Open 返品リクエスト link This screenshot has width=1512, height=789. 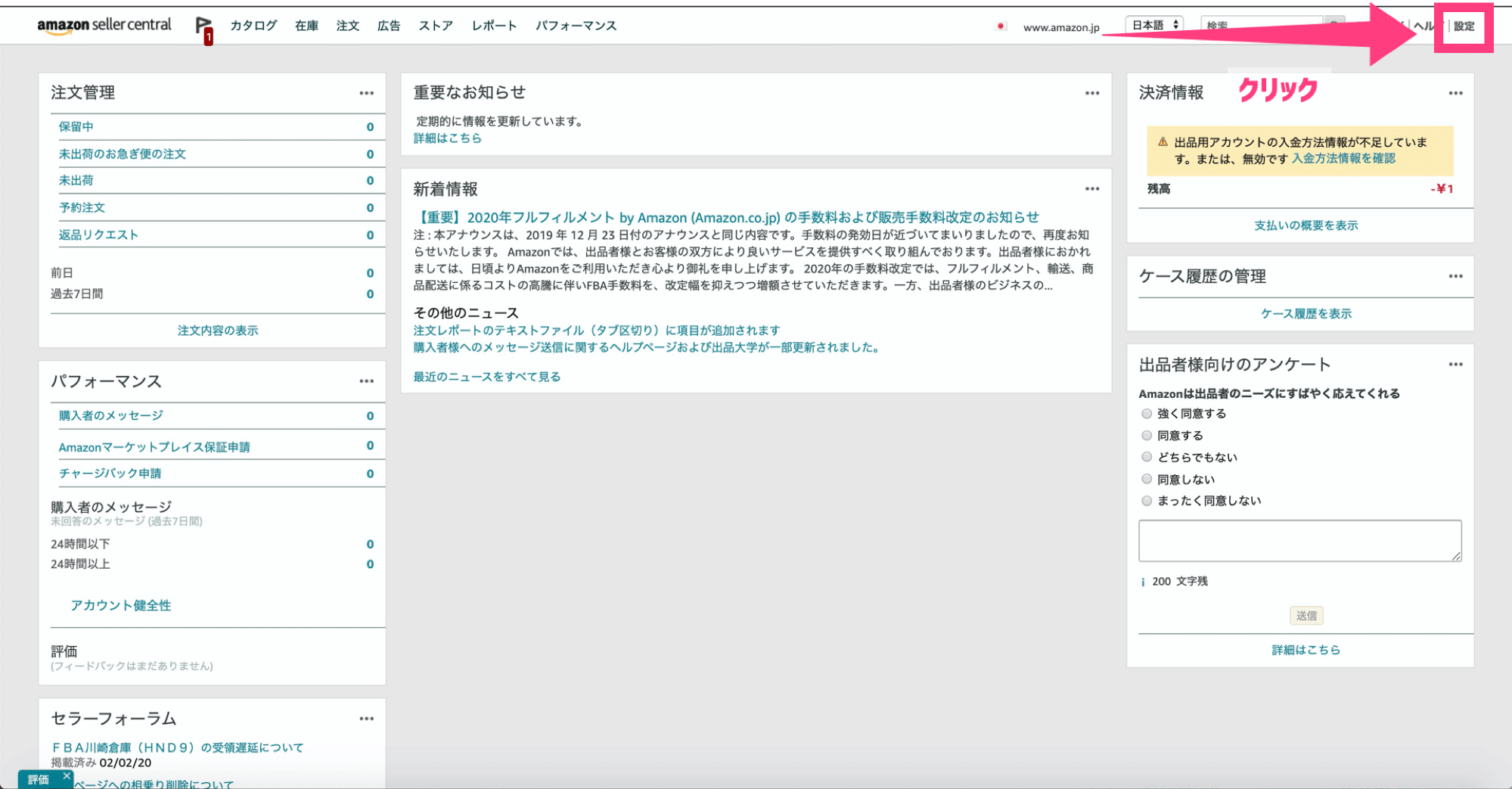99,235
